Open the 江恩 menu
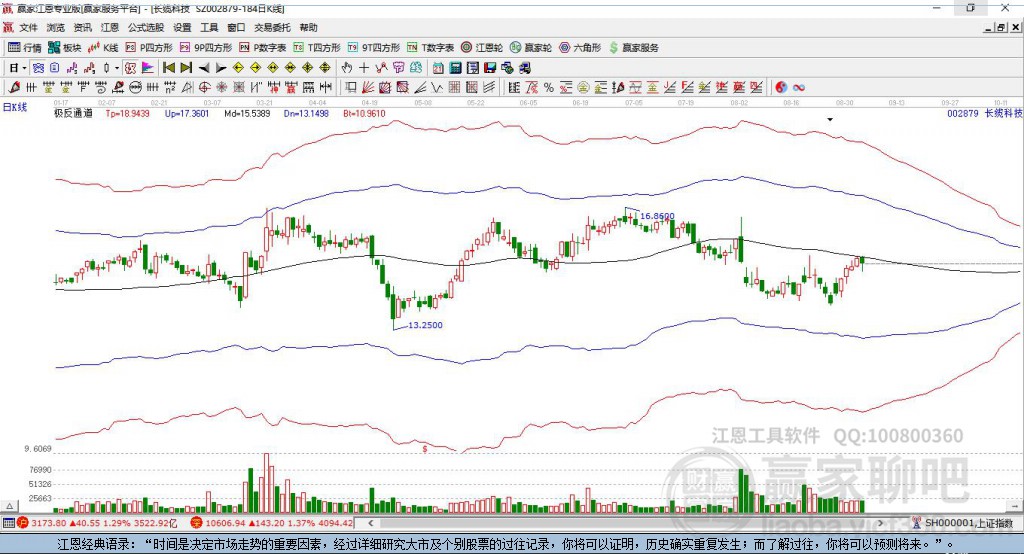The image size is (1024, 554). point(110,27)
